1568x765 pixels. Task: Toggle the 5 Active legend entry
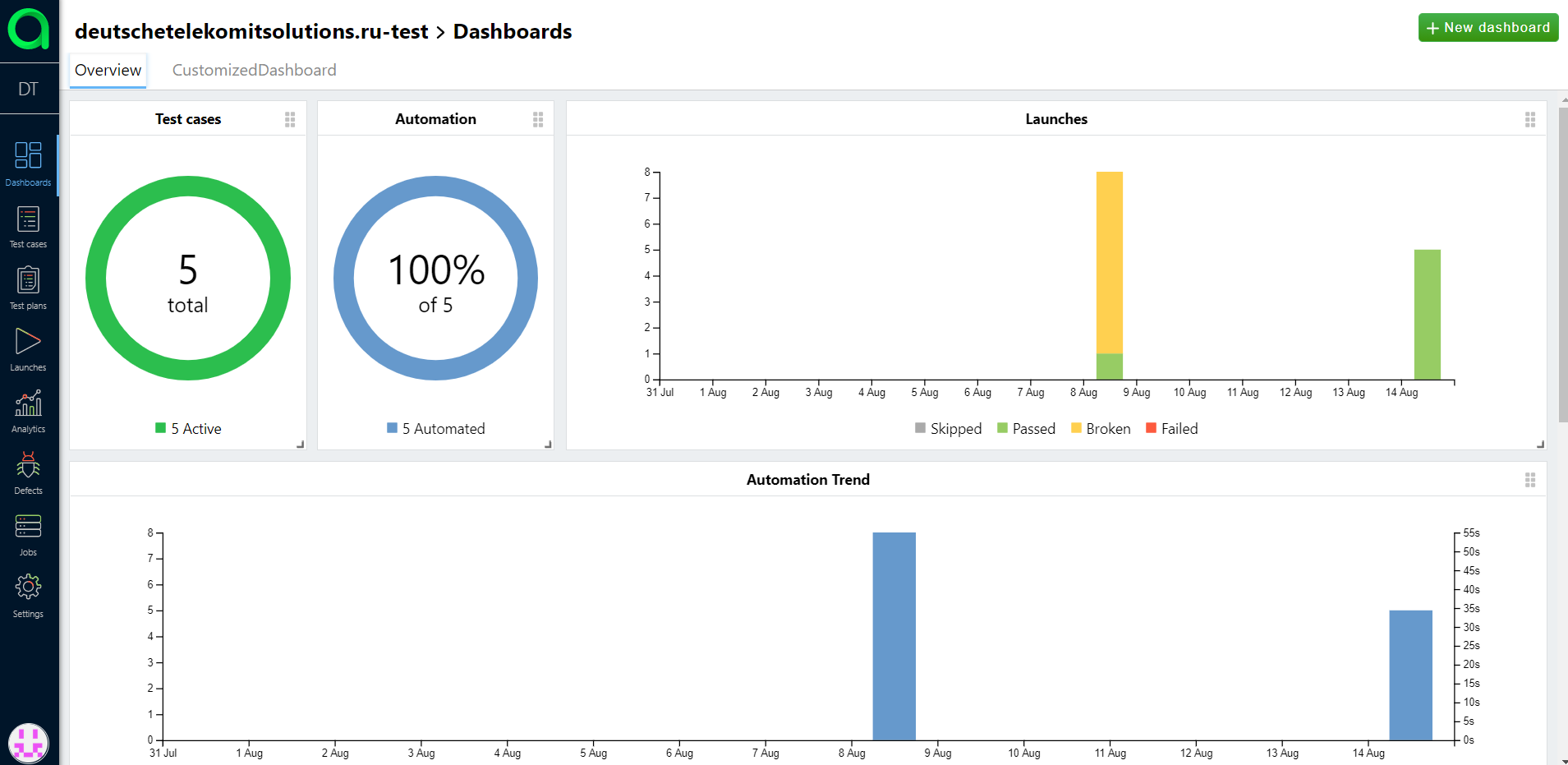click(x=188, y=429)
